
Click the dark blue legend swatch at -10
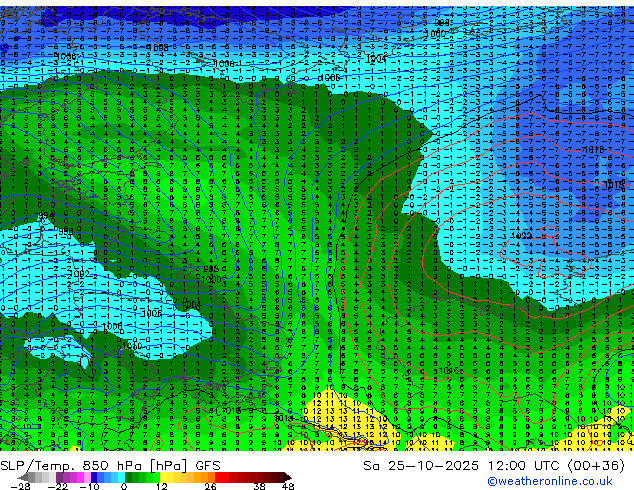tap(94, 477)
